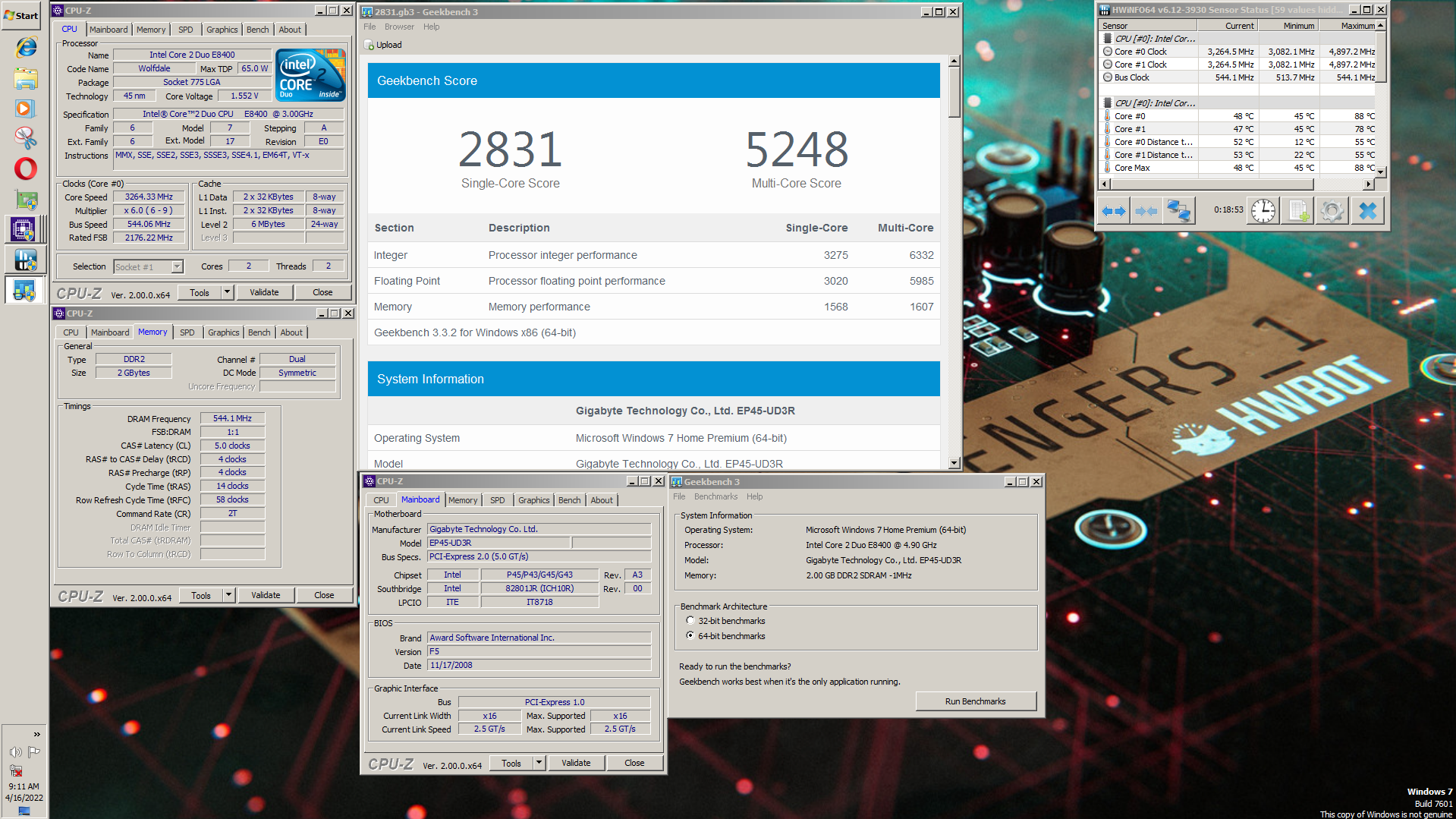Click the Core #1 Clock row in HWiNFO

(1237, 65)
